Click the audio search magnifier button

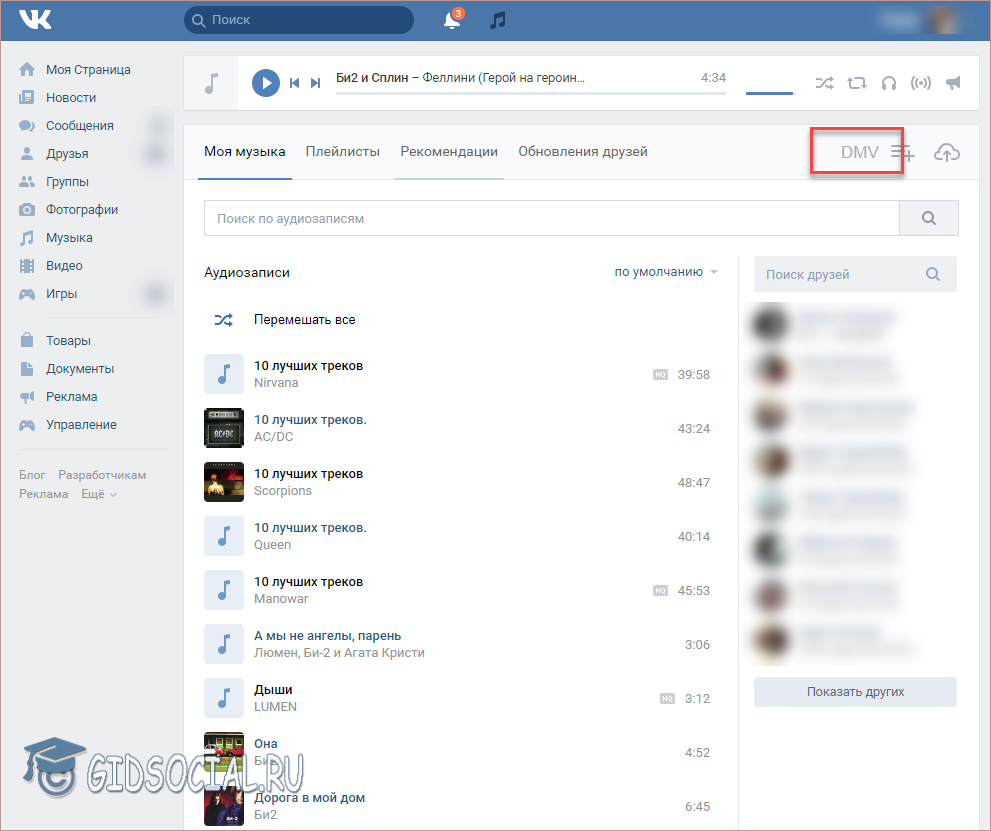pos(928,218)
